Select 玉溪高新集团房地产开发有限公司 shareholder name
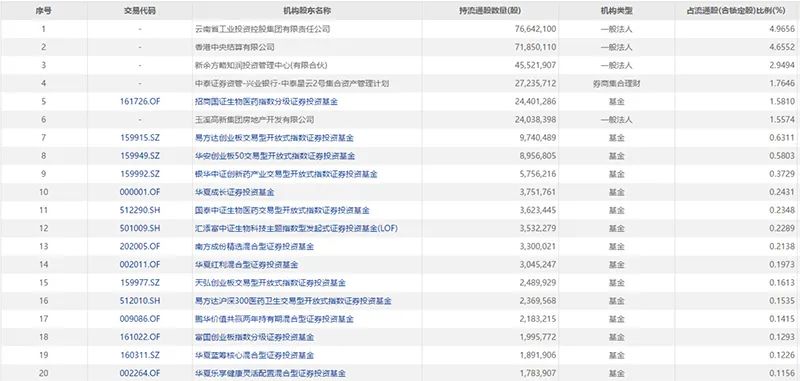Viewport: 800px width, 381px height. (x=255, y=119)
